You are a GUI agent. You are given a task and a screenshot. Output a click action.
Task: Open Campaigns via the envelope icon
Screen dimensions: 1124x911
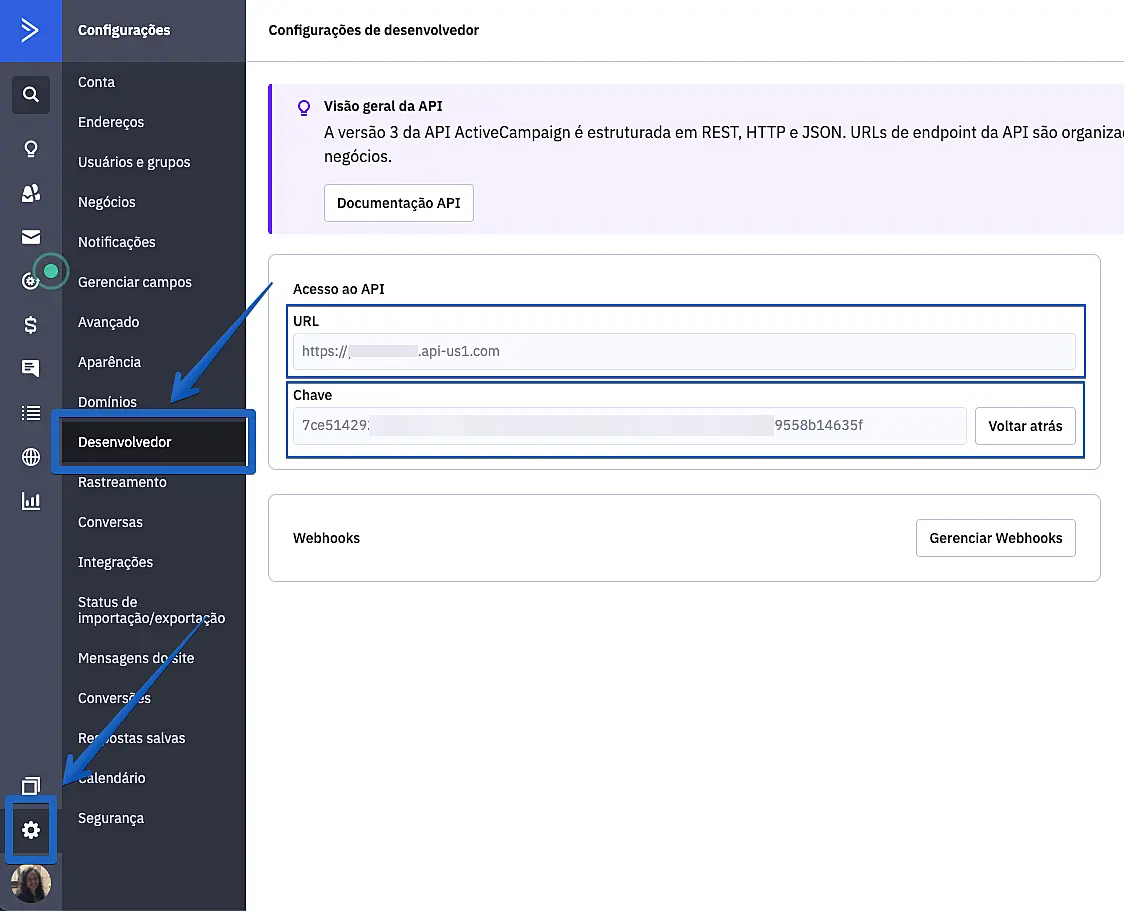(x=31, y=237)
